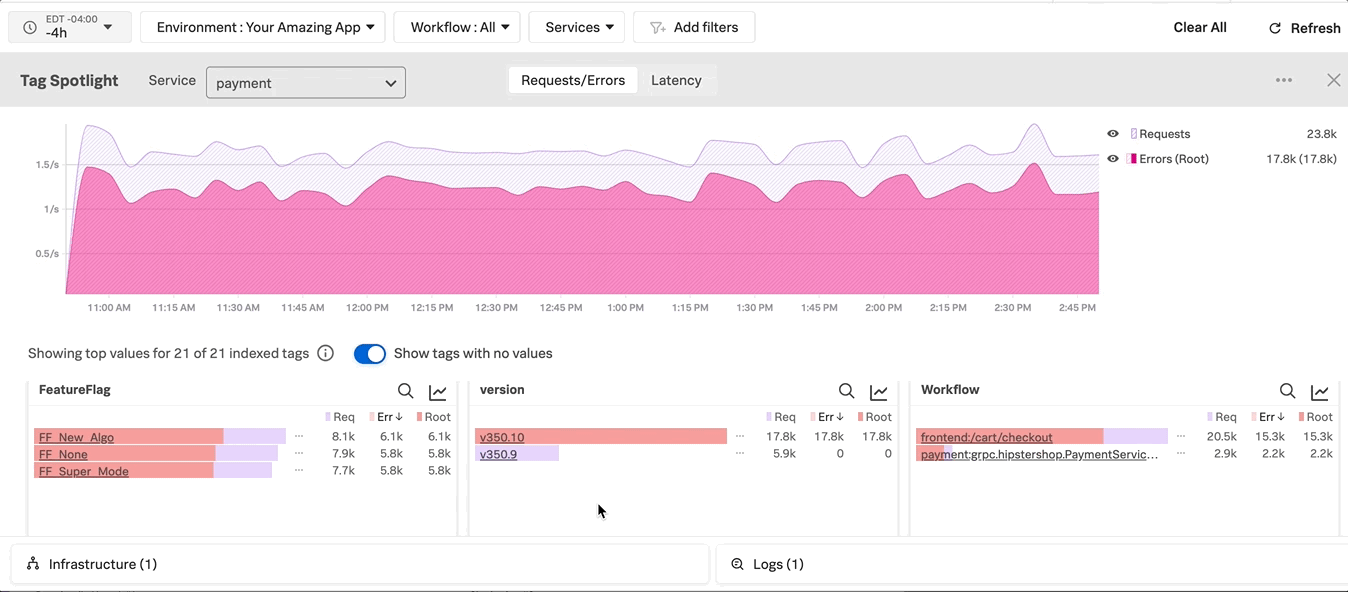This screenshot has height=592, width=1348.
Task: Click the ellipsis next to v350.10 row
Action: click(x=740, y=437)
